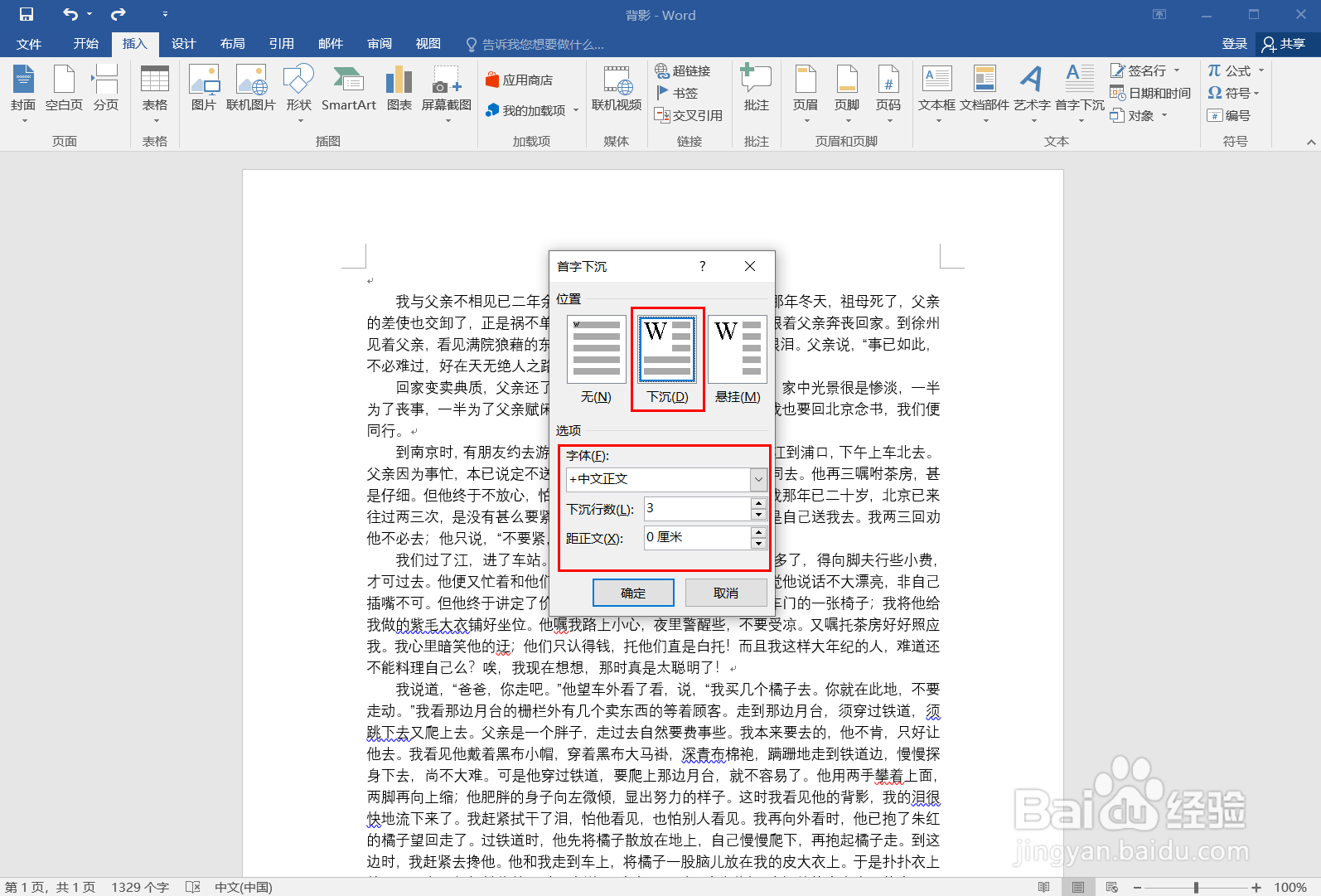
Task: Insert a text box (文本框)
Action: [x=936, y=93]
